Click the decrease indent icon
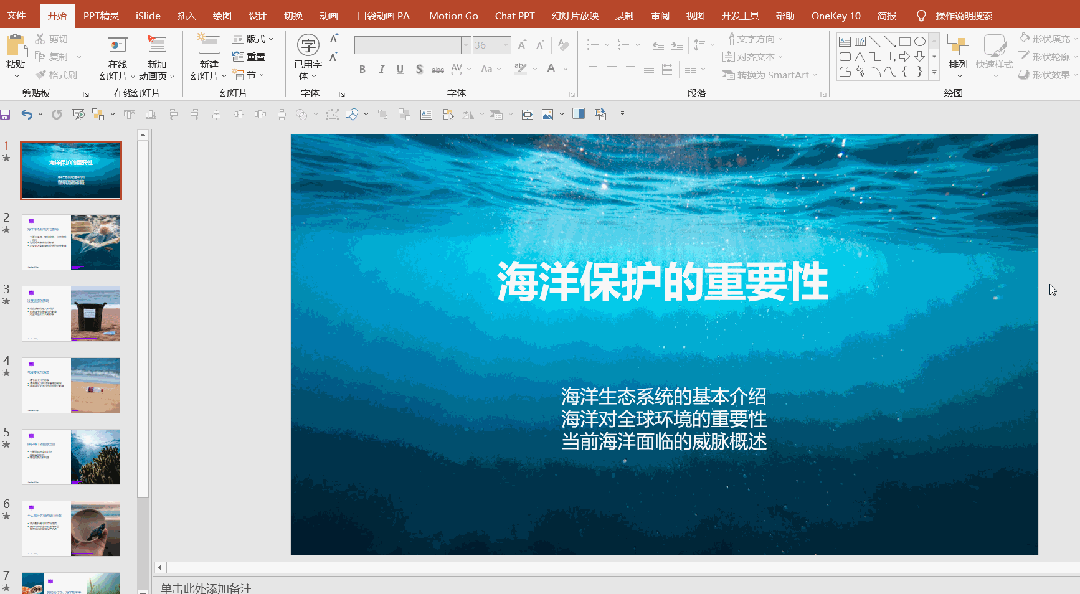1080x594 pixels. [x=658, y=45]
